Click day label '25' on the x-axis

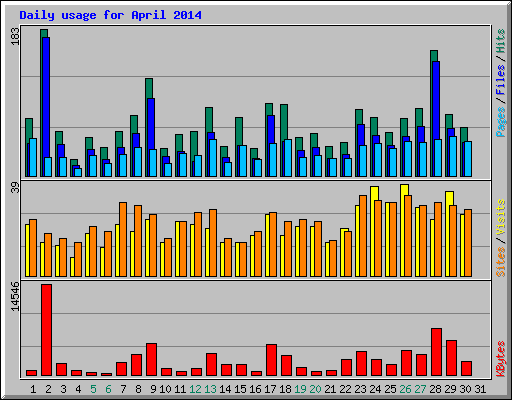tap(390, 389)
